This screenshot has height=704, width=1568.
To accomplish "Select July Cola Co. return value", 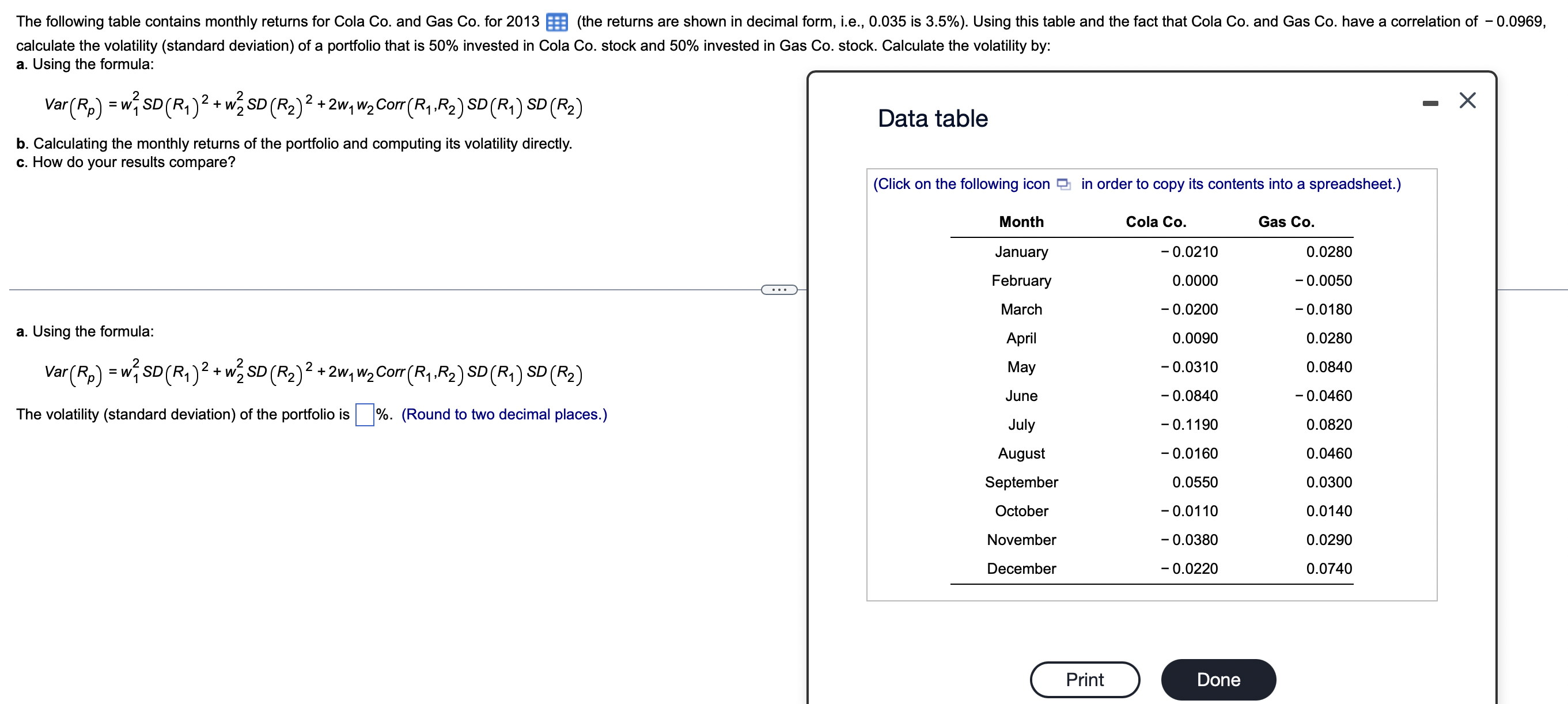I will pyautogui.click(x=1189, y=425).
